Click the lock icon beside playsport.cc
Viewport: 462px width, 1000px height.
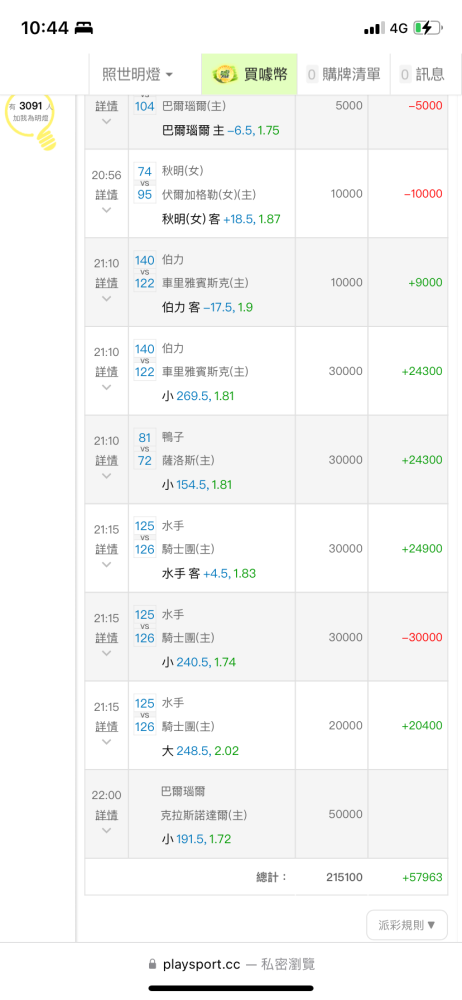[152, 964]
